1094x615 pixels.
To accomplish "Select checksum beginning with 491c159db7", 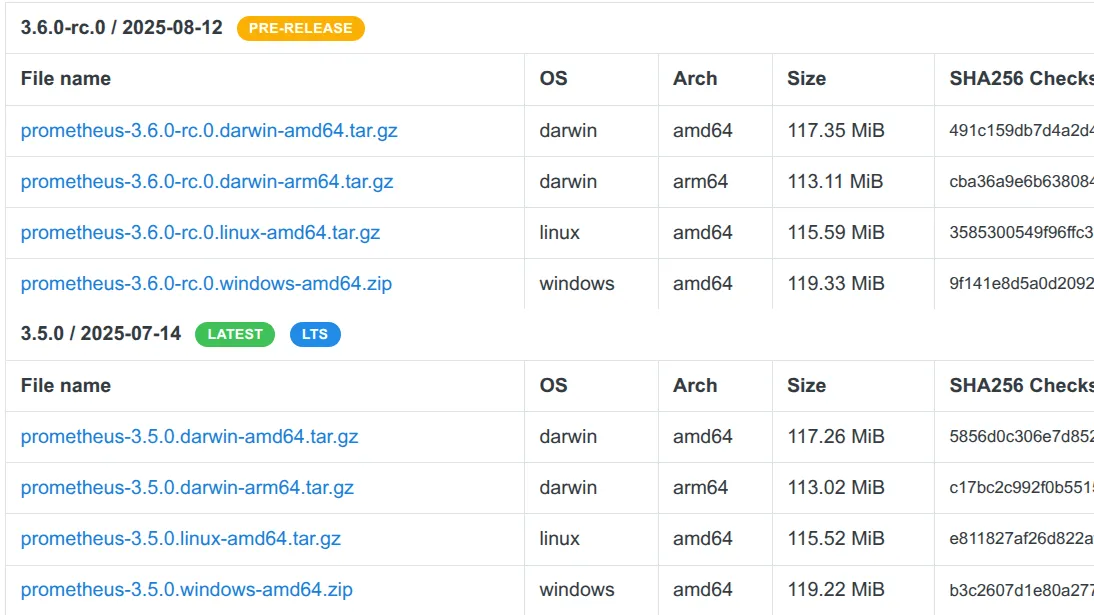I will (1021, 131).
